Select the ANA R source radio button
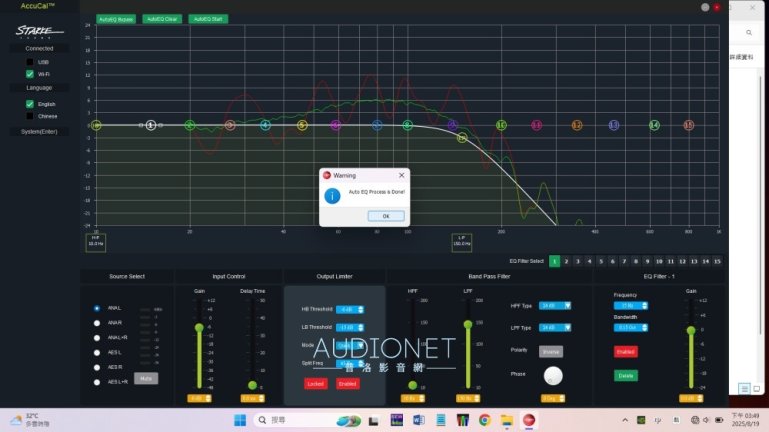769x432 pixels. pyautogui.click(x=97, y=323)
